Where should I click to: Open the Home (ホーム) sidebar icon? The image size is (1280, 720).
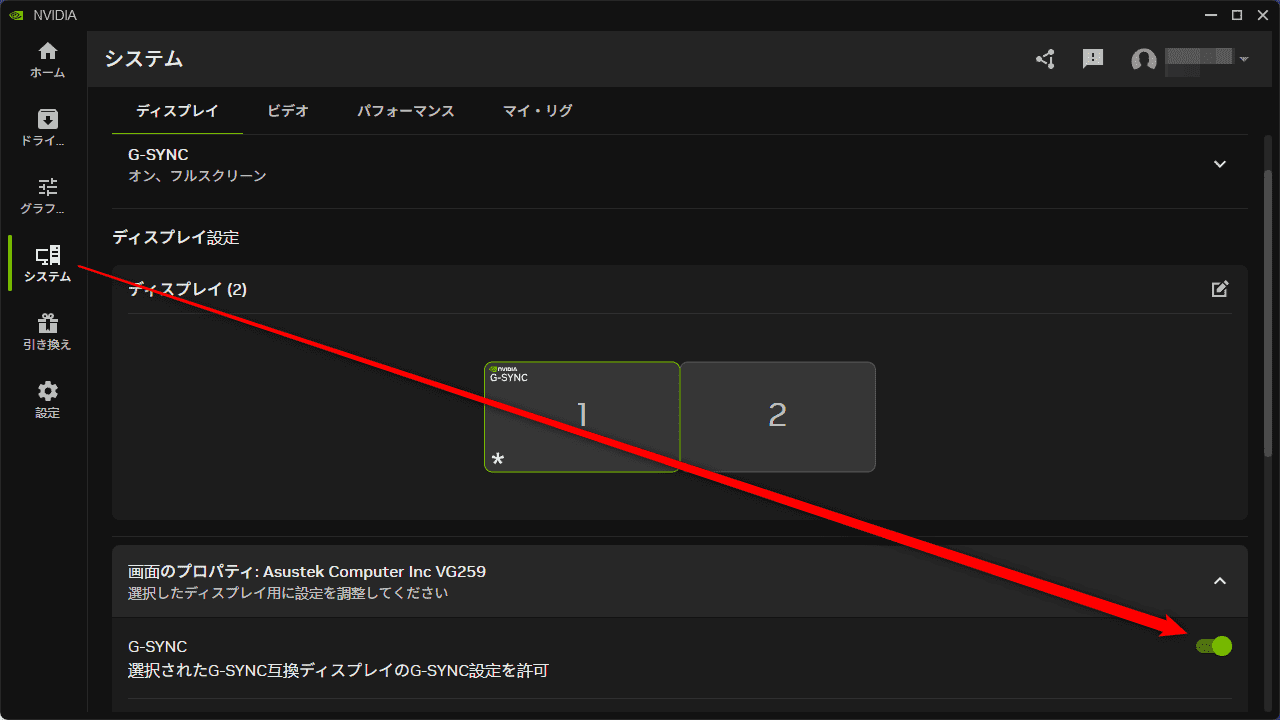click(x=47, y=60)
